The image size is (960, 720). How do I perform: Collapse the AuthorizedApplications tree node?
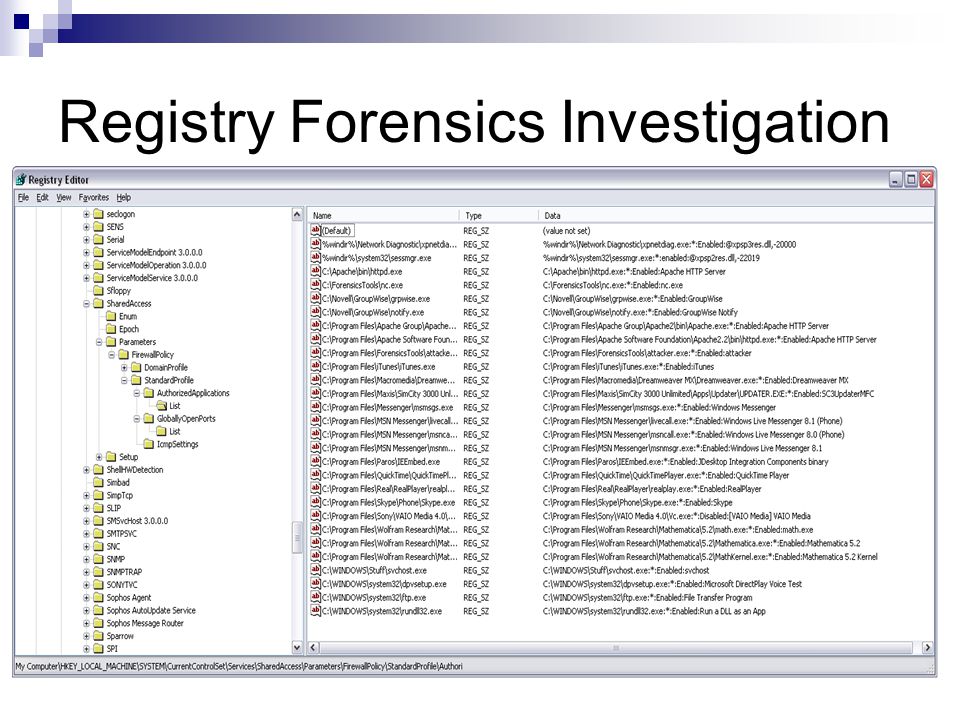pyautogui.click(x=137, y=393)
